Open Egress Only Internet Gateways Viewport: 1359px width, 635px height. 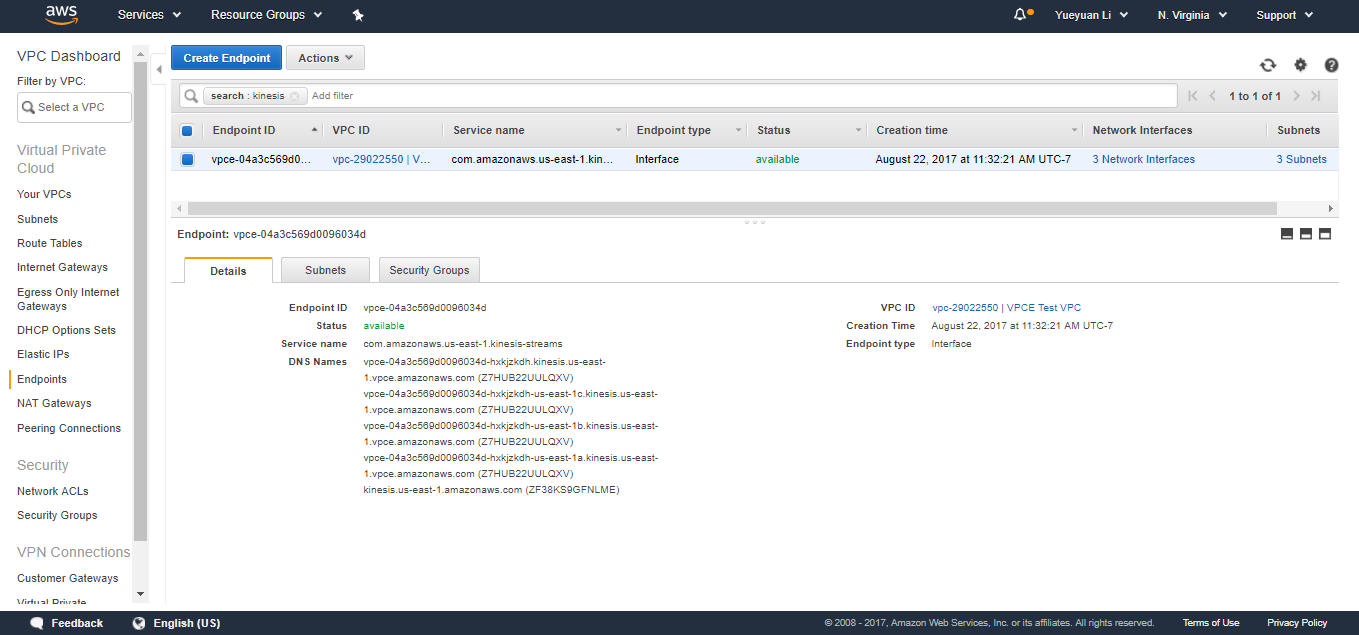click(68, 299)
